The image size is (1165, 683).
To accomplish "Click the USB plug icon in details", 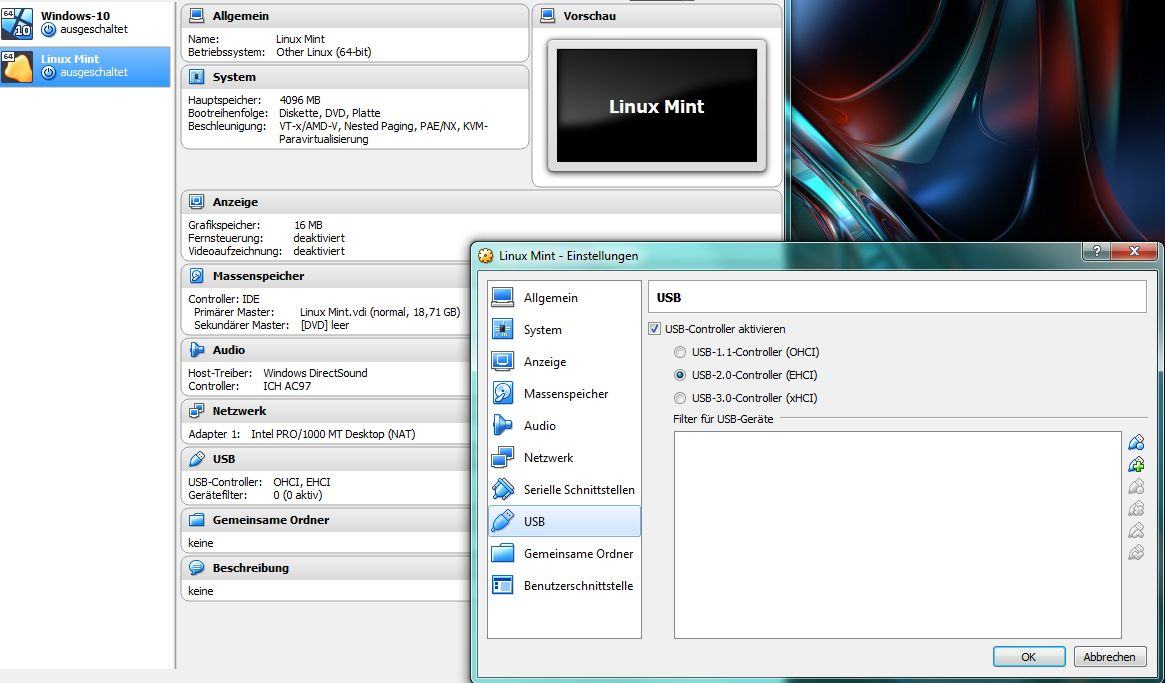I will pos(196,459).
